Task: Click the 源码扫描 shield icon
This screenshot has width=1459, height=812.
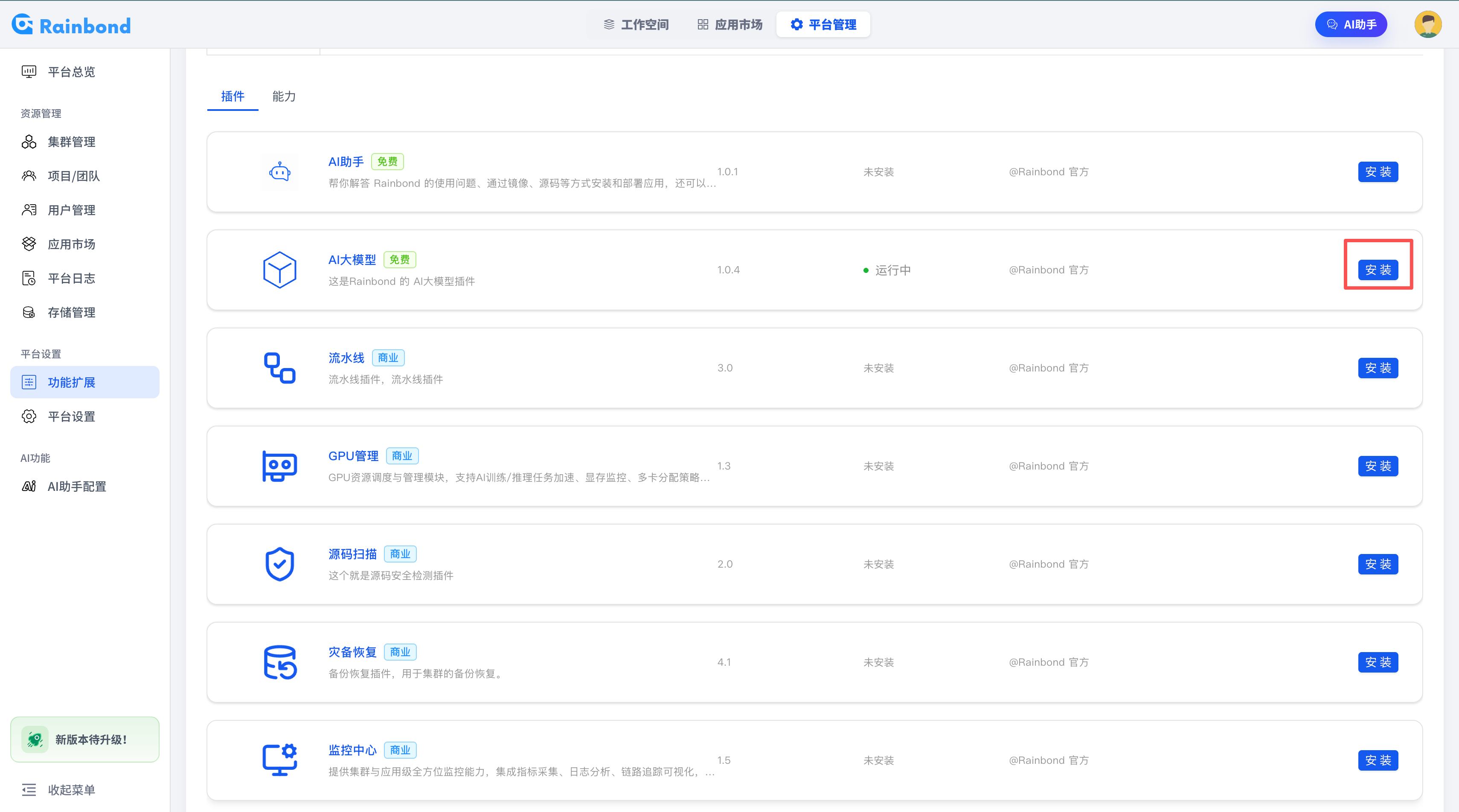Action: click(x=280, y=564)
